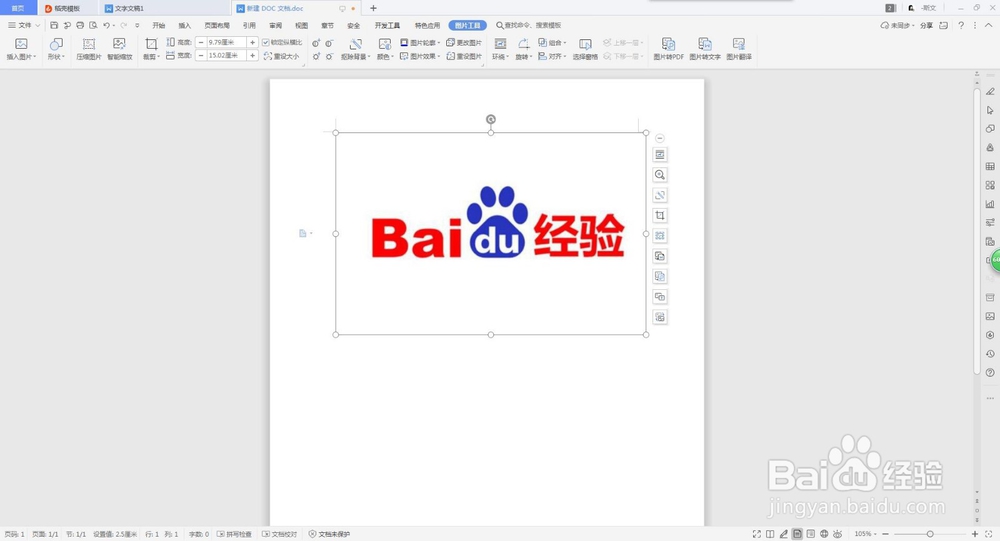
Task: Click the width field showing 15.02厘米
Action: [226, 56]
